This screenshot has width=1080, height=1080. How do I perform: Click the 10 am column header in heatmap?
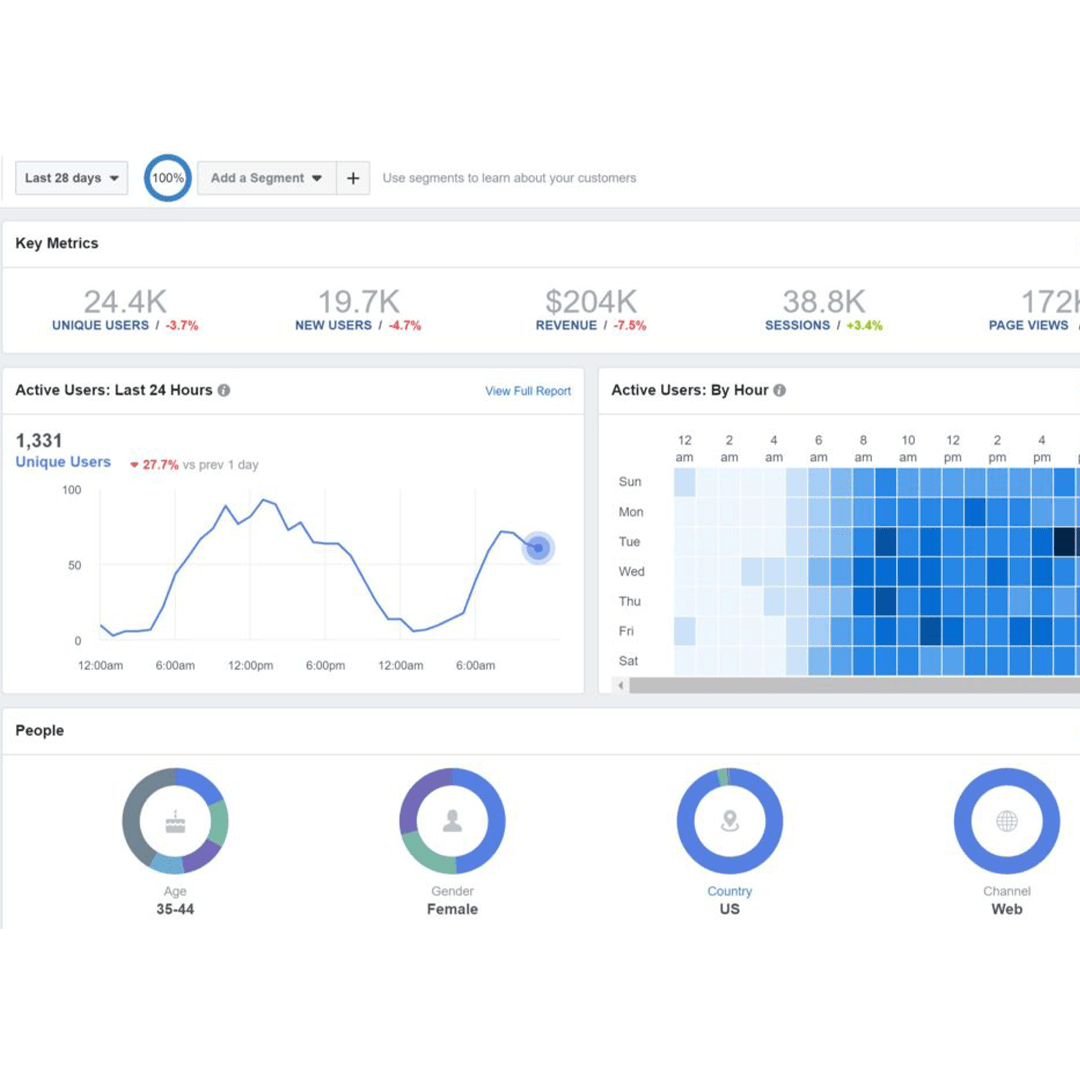908,448
